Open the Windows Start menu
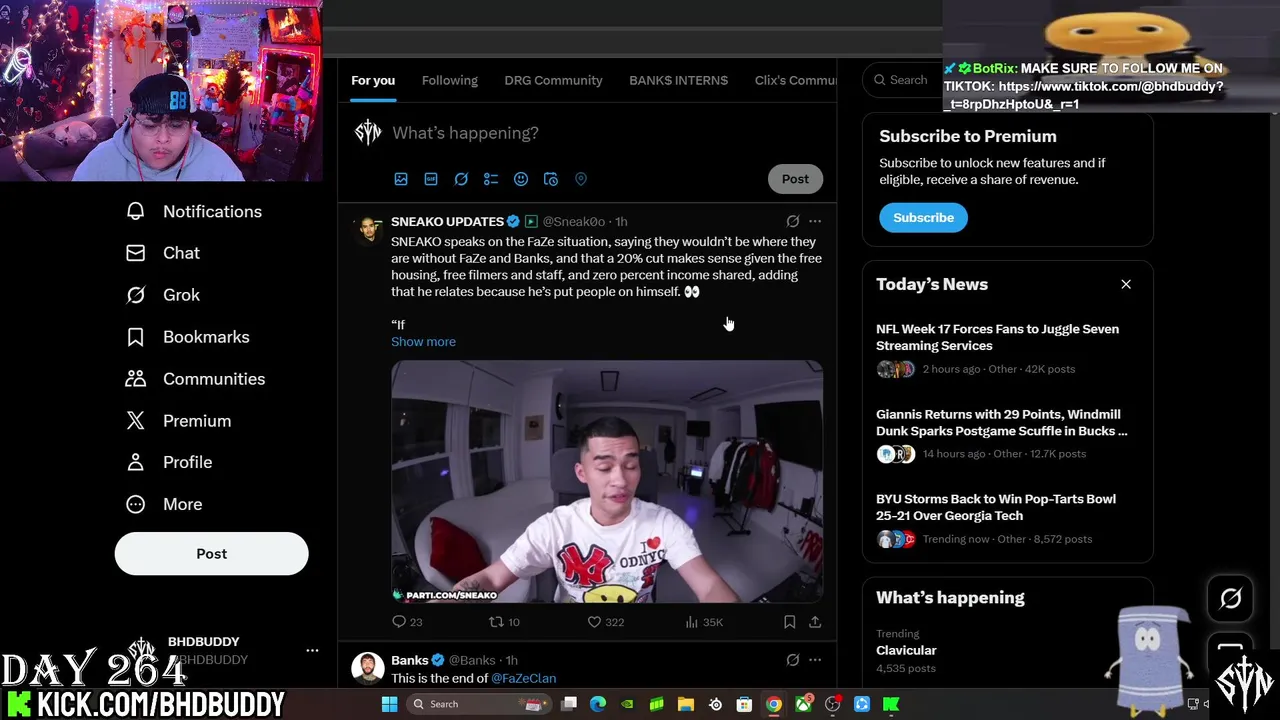 [389, 704]
